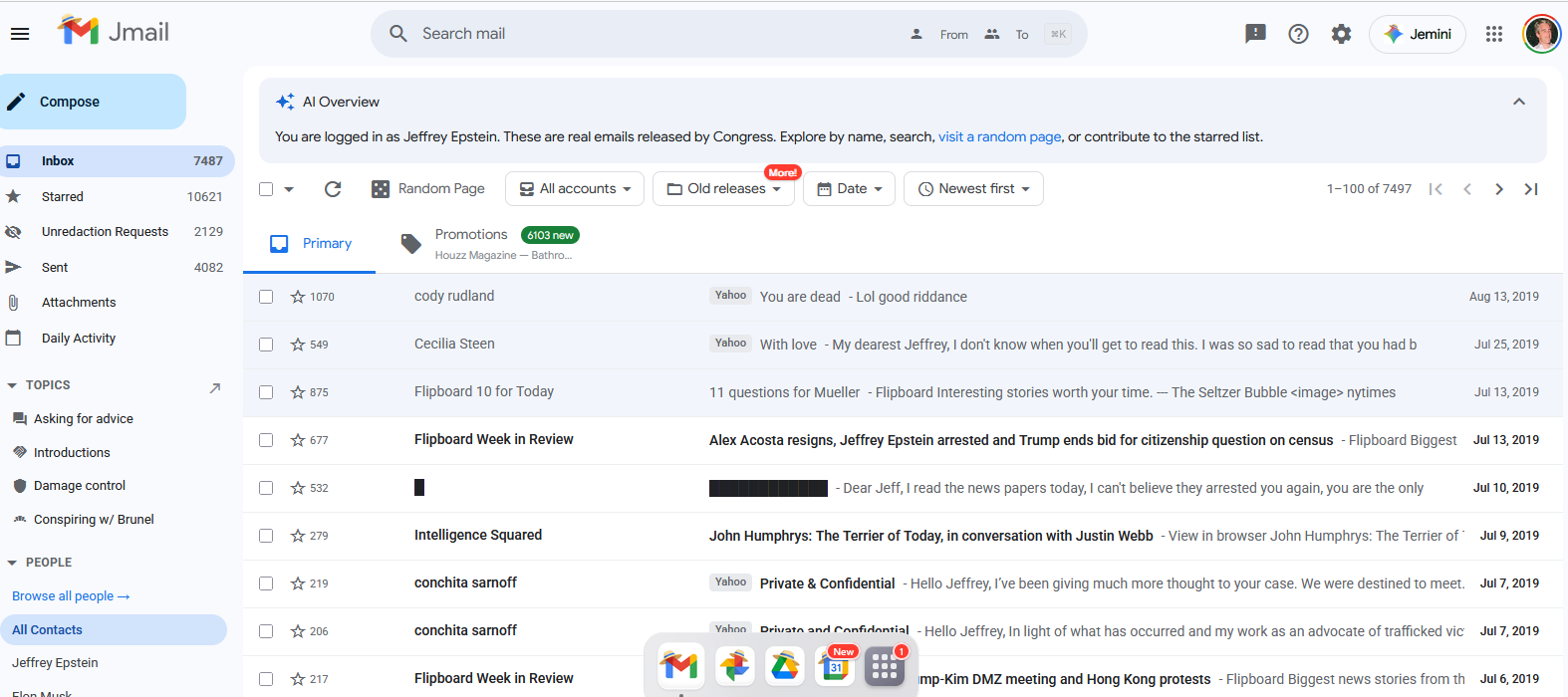Viewport: 1568px width, 697px height.
Task: Click the Compose button
Action: [92, 102]
